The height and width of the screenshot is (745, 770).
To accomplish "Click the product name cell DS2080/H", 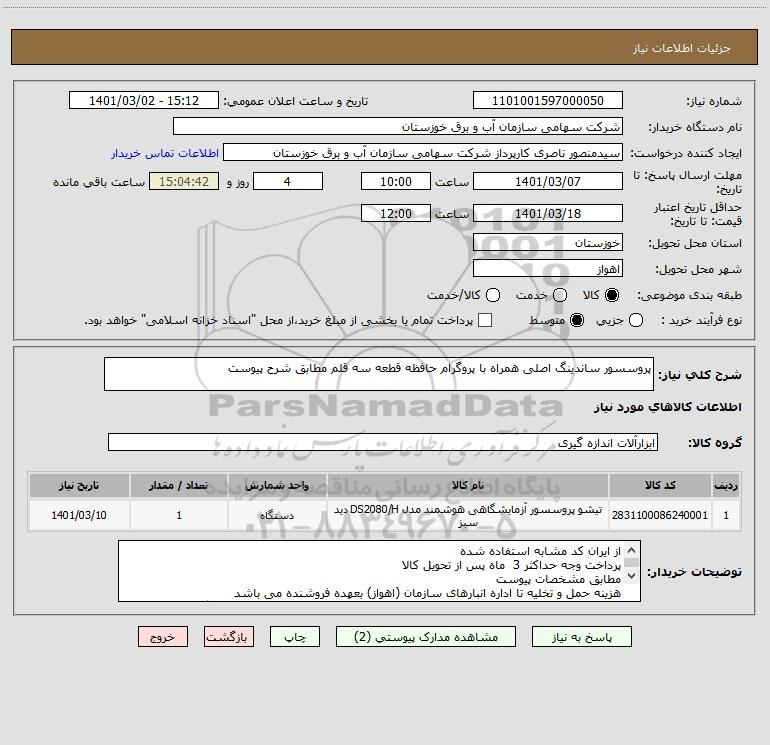I will (468, 515).
